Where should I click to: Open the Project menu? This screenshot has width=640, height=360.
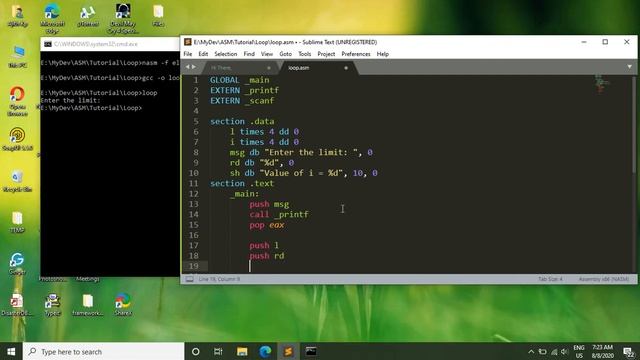(326, 54)
